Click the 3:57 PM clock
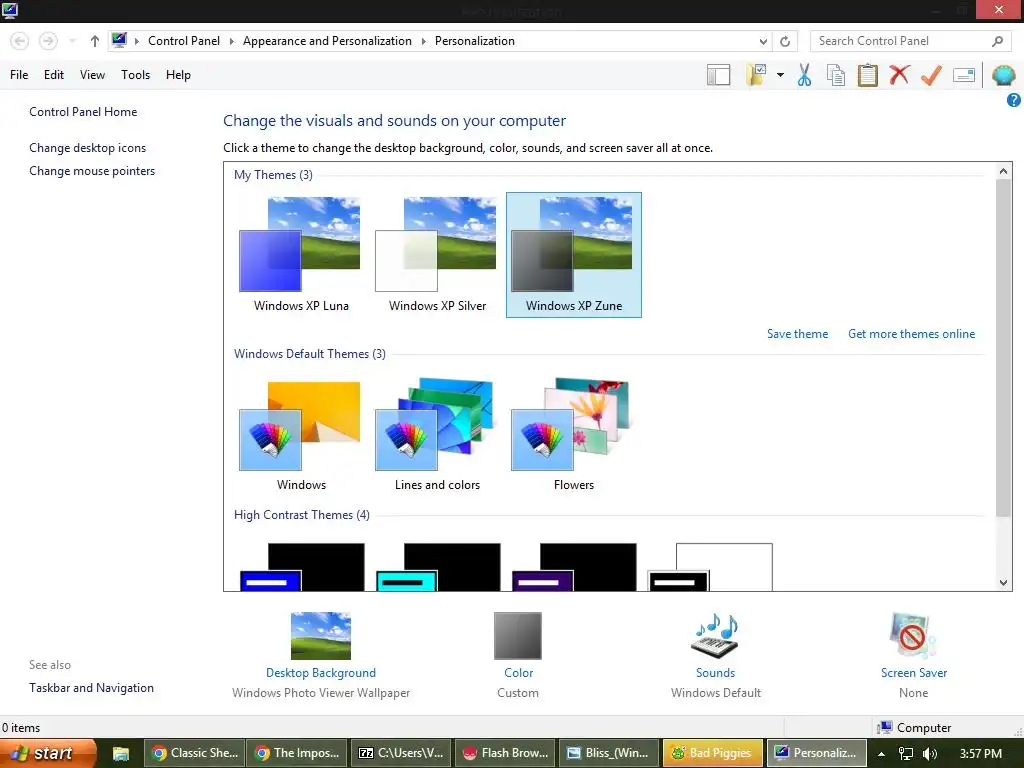The width and height of the screenshot is (1024, 768). [x=980, y=754]
